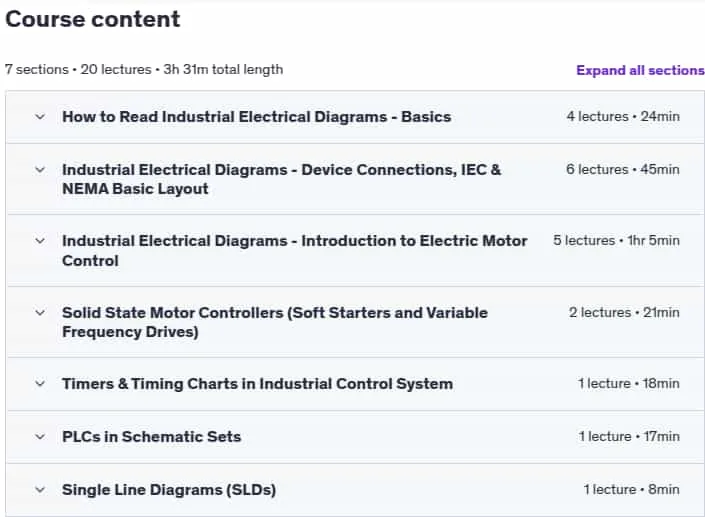Image resolution: width=705 pixels, height=517 pixels.
Task: Open chevron next to Solid State Motor Controllers
Action: 40,312
